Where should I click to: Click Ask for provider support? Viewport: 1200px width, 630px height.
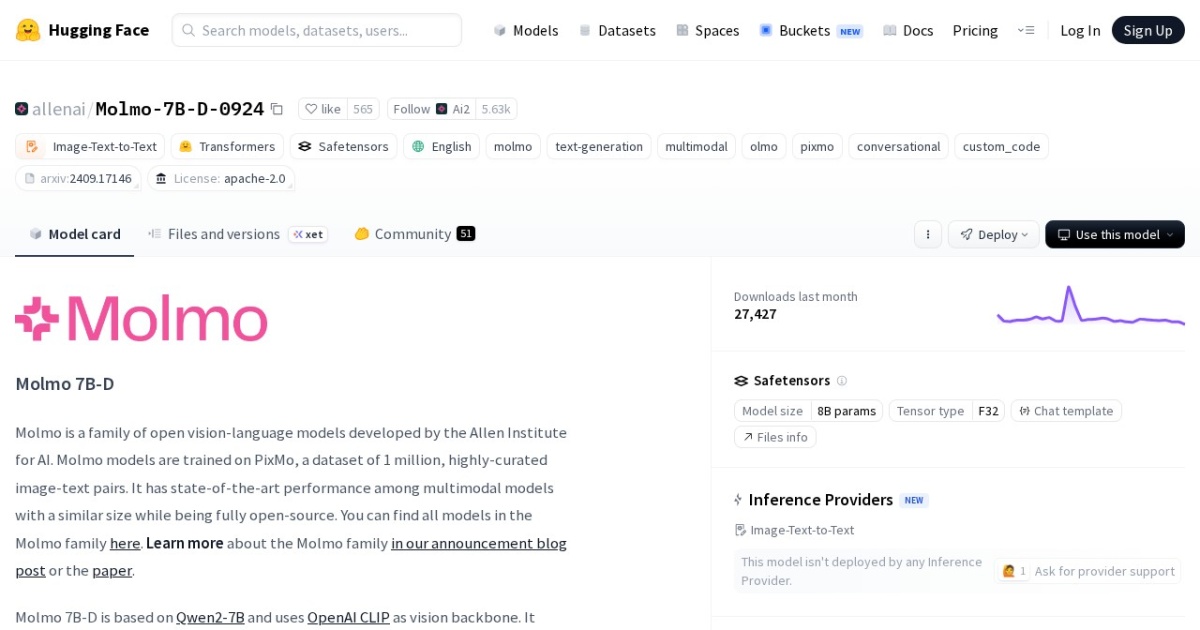tap(1104, 571)
